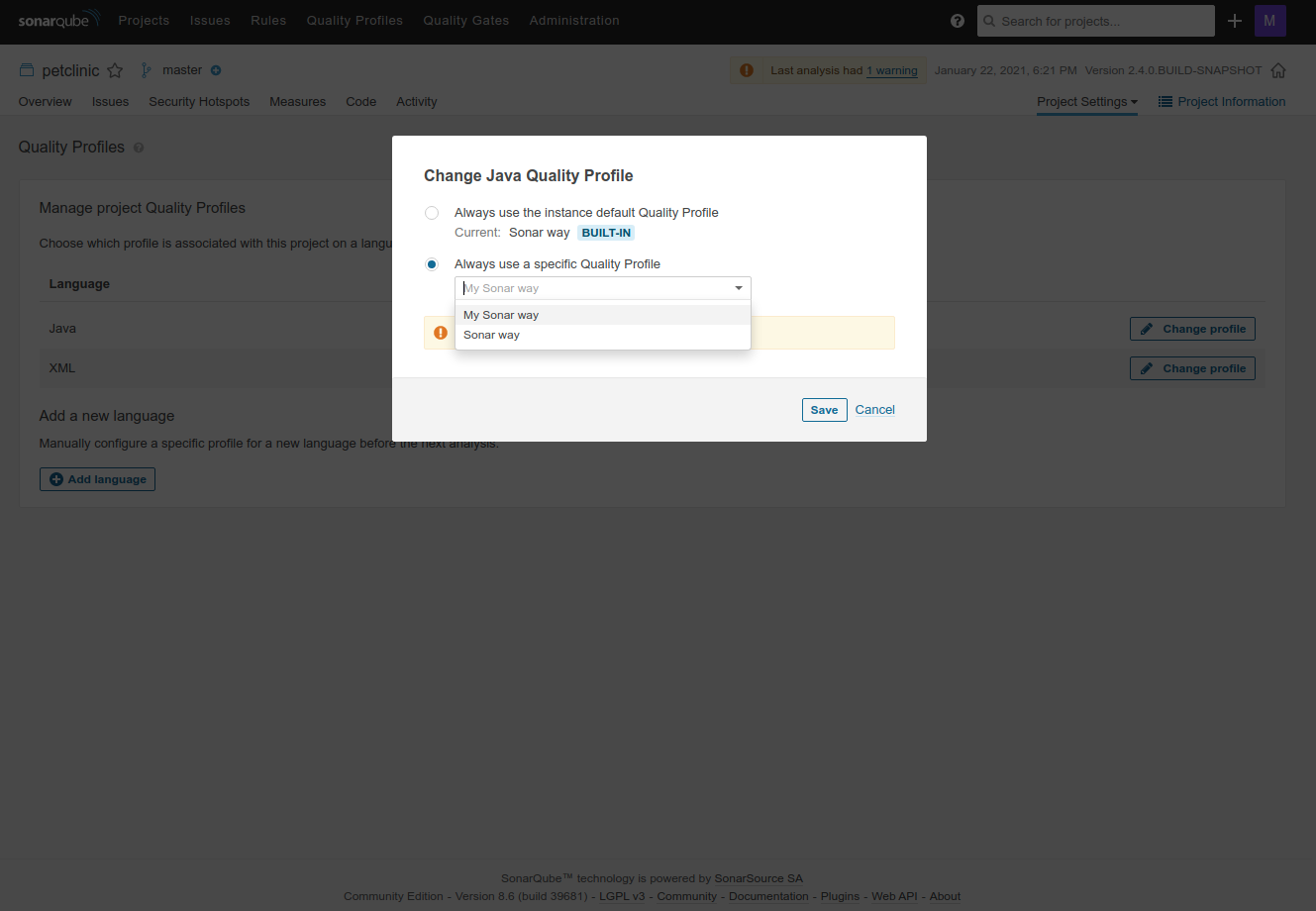Image resolution: width=1316 pixels, height=911 pixels.
Task: Select 'Always use the instance default Quality Profile'
Action: click(431, 212)
